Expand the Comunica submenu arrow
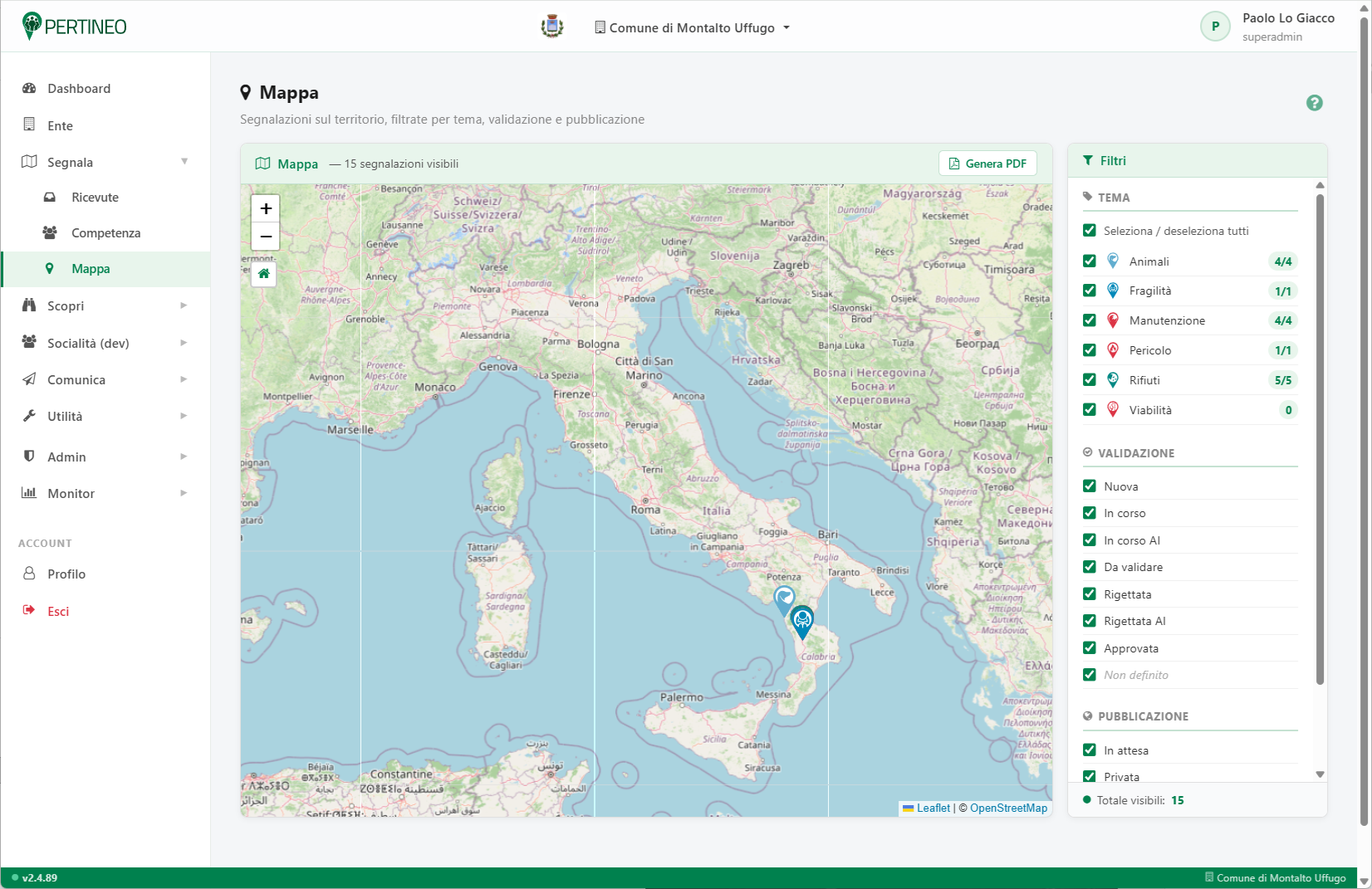 [x=184, y=379]
